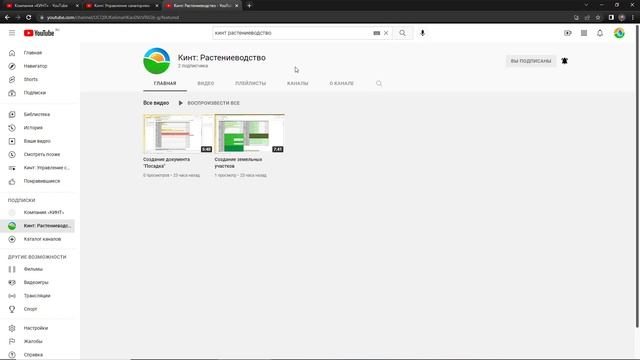Select Кинт: Растениеводство subscription in sidebar

point(37,226)
